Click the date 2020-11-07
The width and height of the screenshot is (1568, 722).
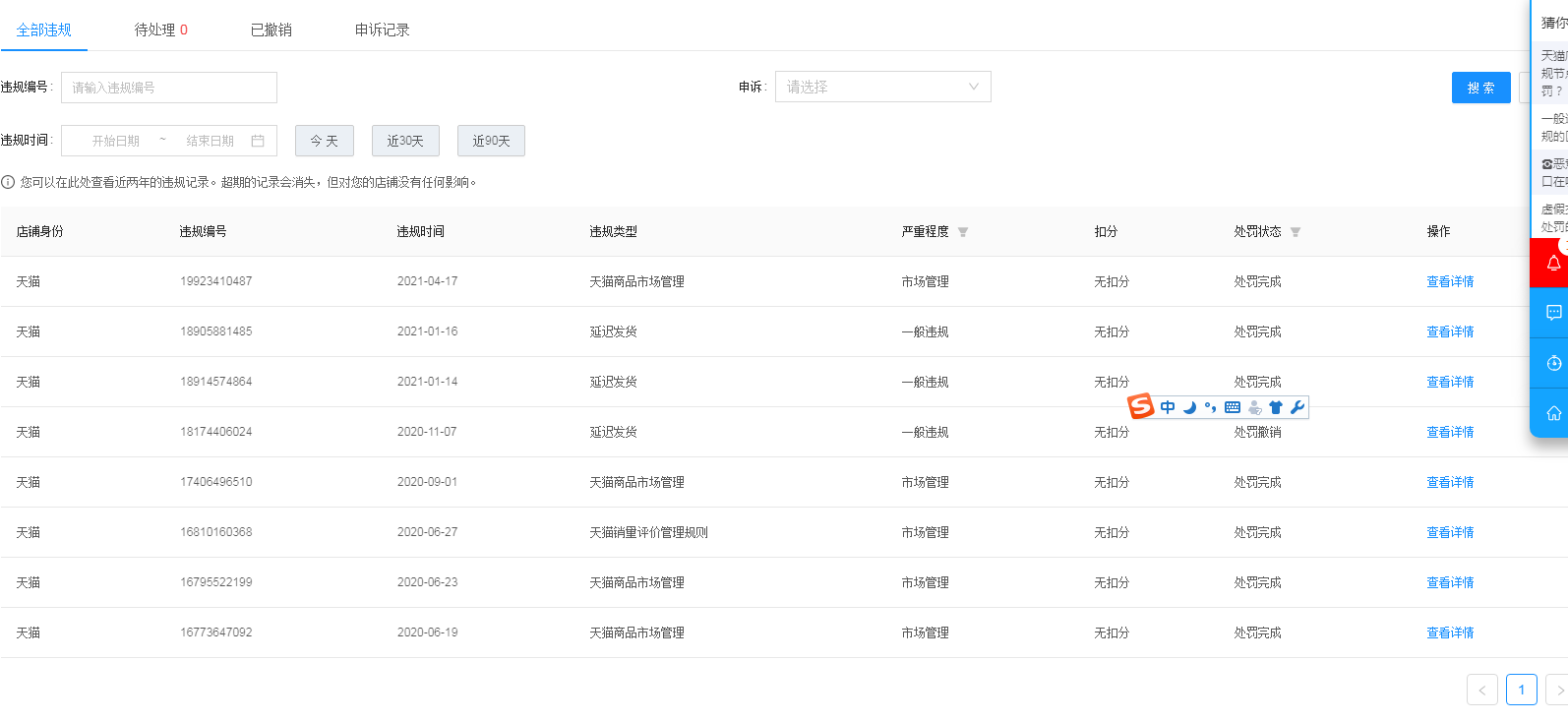428,432
